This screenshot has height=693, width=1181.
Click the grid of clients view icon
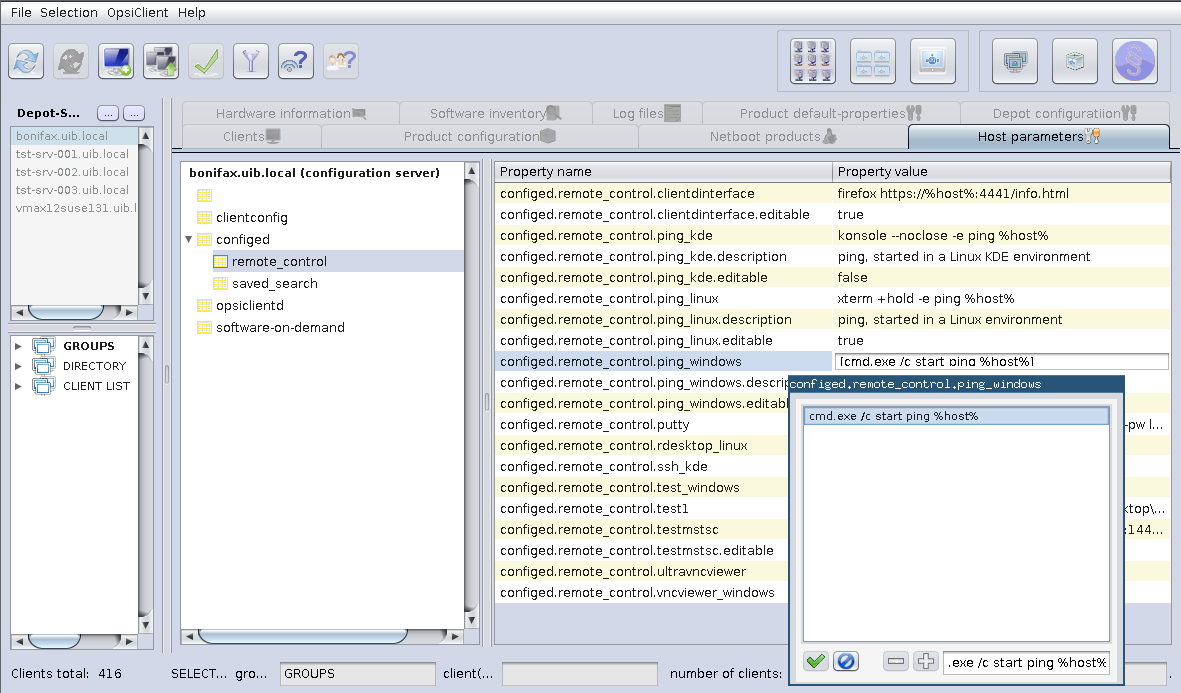pyautogui.click(x=813, y=61)
